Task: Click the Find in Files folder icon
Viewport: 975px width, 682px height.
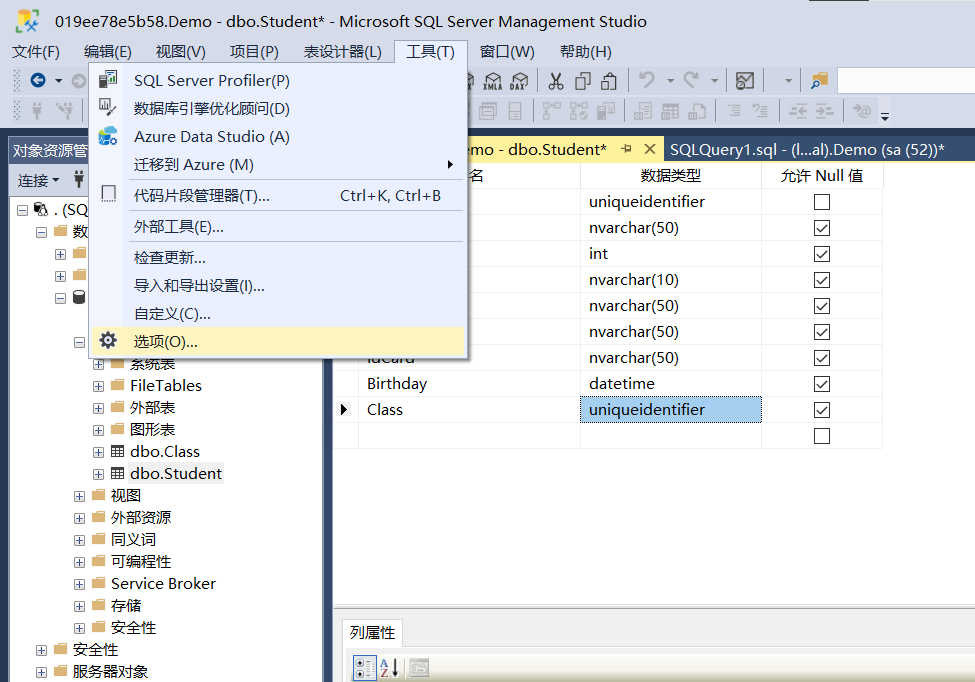Action: (x=820, y=81)
